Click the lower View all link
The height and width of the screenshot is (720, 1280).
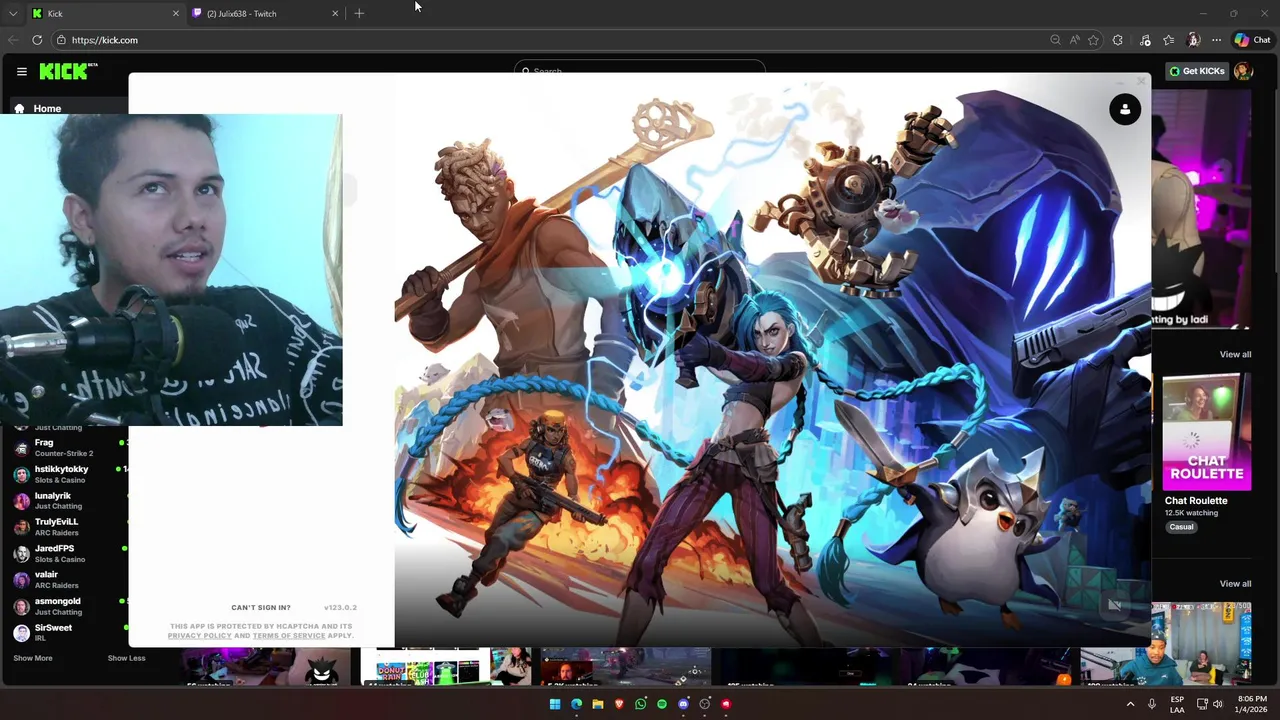[1235, 583]
